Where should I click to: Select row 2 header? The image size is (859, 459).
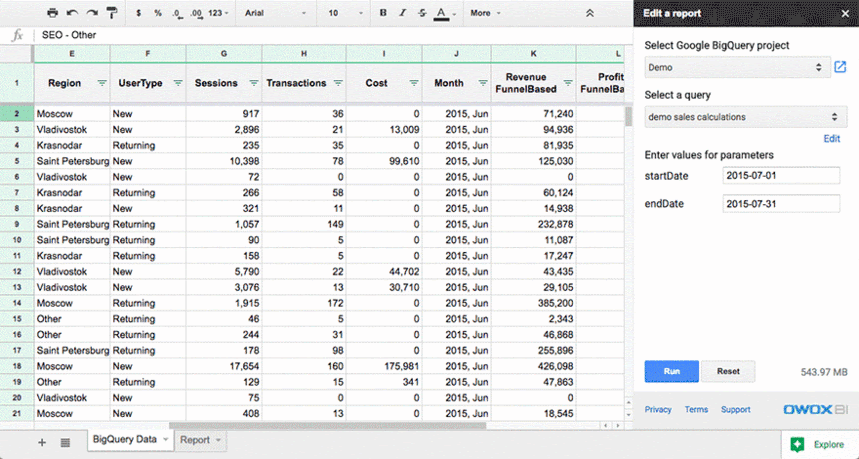(x=16, y=114)
